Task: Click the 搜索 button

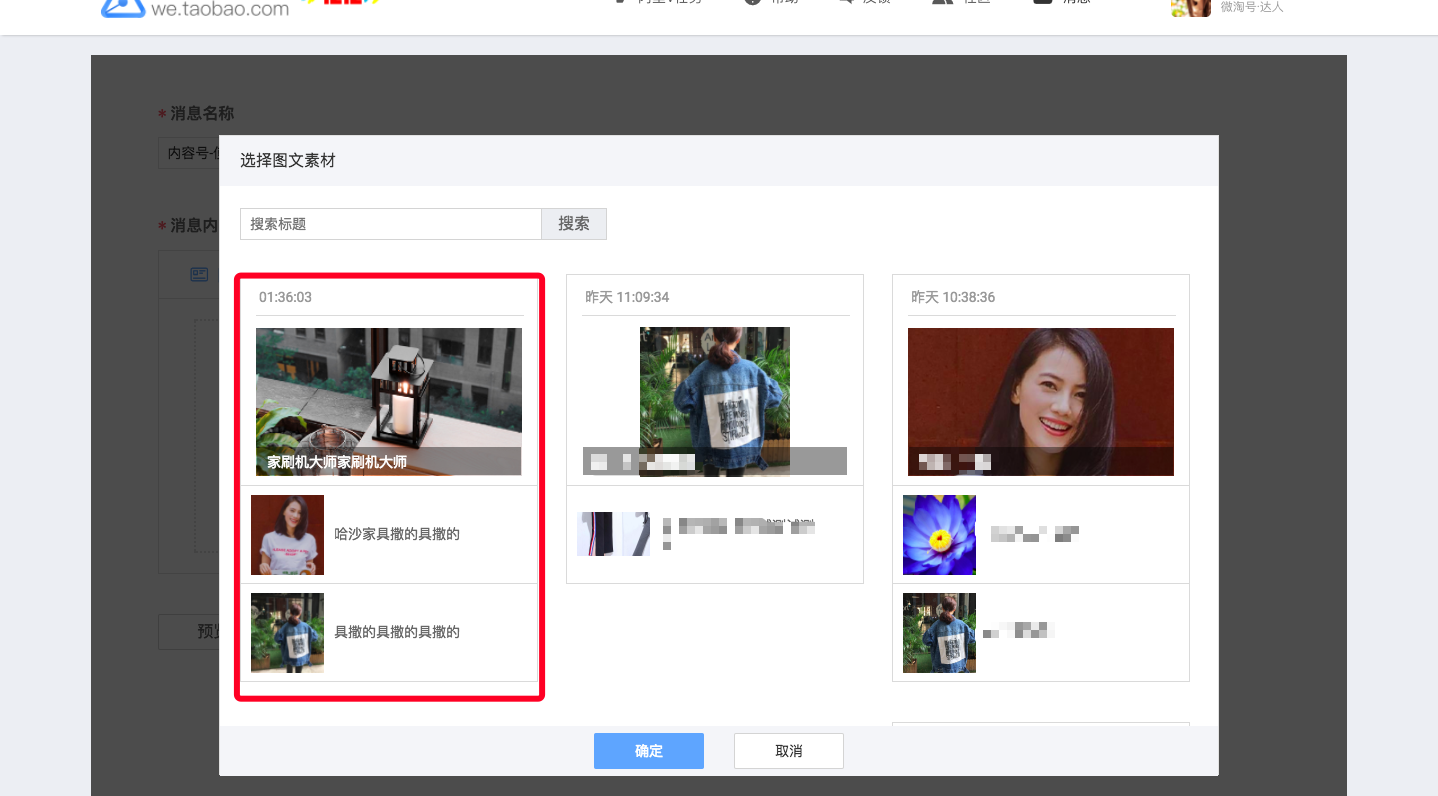Action: [x=574, y=224]
